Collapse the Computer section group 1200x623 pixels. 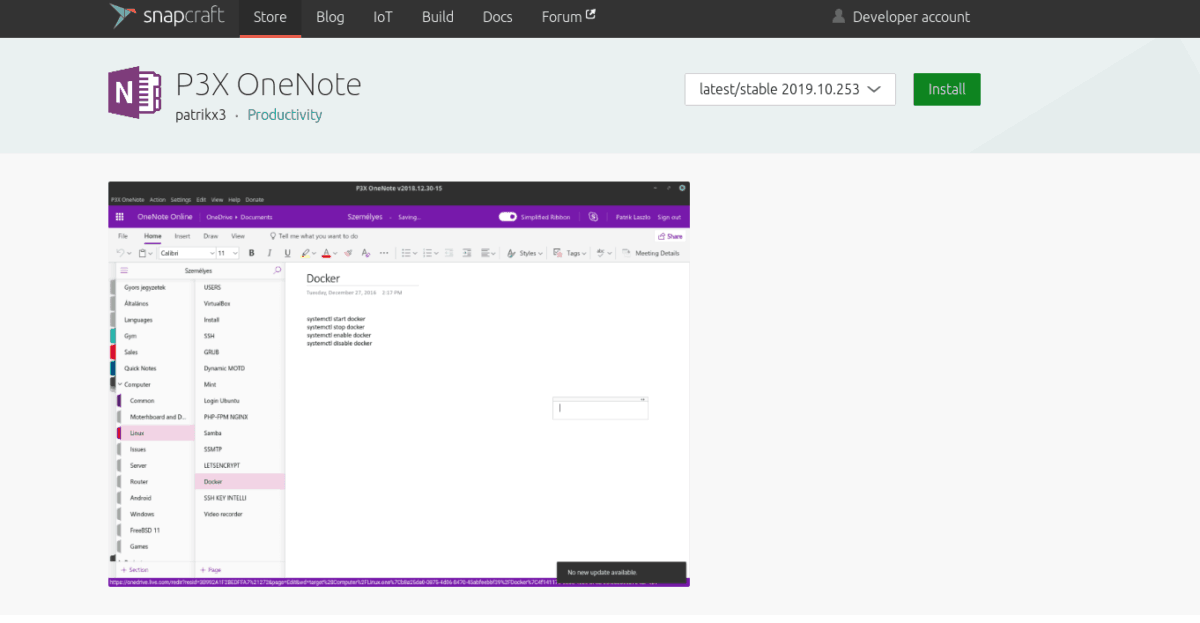pyautogui.click(x=120, y=384)
